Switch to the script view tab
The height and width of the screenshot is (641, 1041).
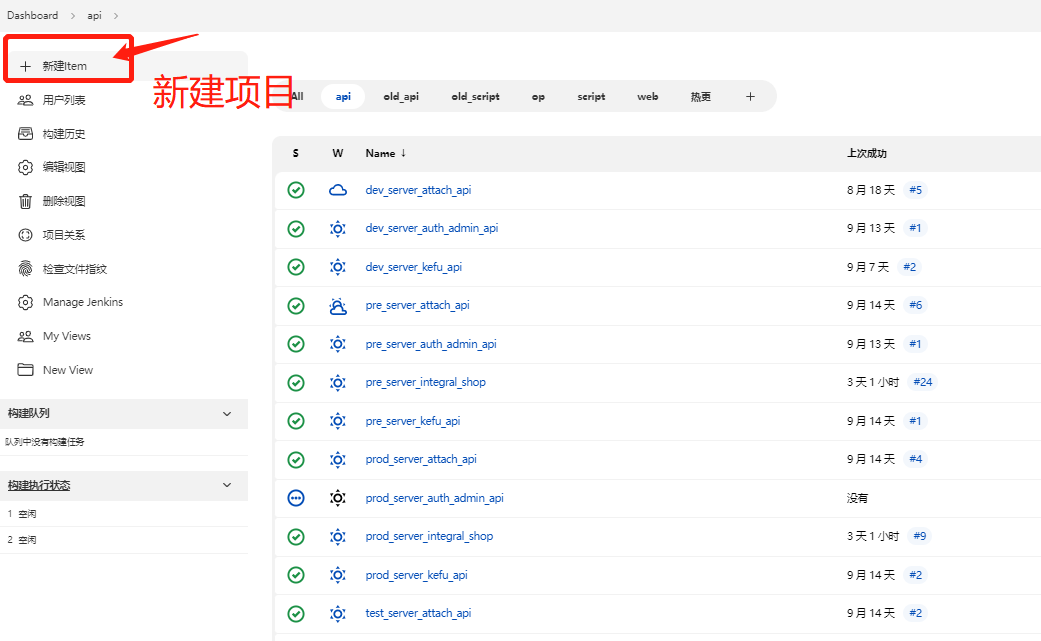click(591, 97)
